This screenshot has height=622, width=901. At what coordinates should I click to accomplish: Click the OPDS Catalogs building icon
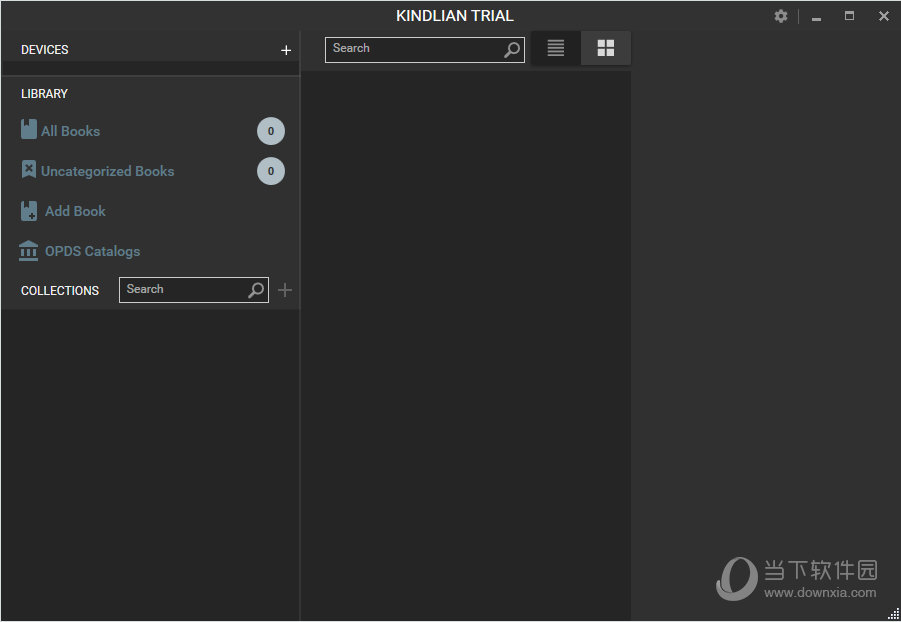pyautogui.click(x=28, y=251)
